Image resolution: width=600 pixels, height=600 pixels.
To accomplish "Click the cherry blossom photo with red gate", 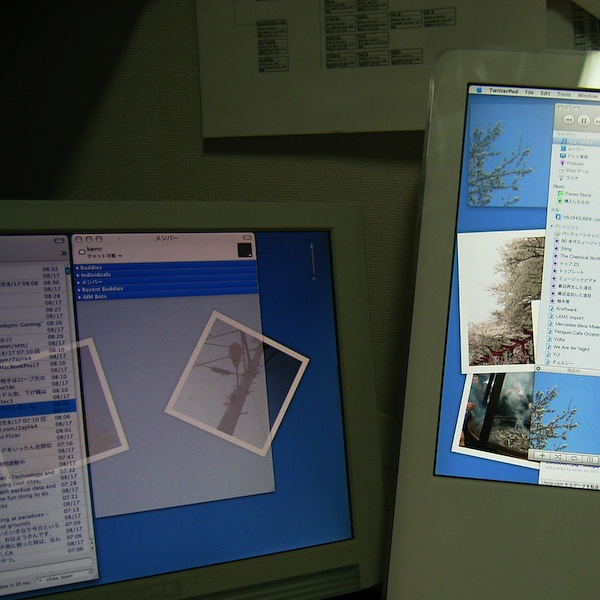I will [x=502, y=301].
